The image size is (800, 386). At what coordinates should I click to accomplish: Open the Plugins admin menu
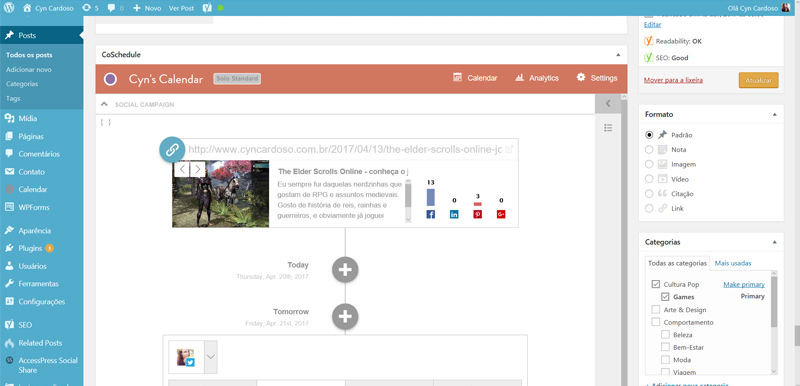point(30,248)
